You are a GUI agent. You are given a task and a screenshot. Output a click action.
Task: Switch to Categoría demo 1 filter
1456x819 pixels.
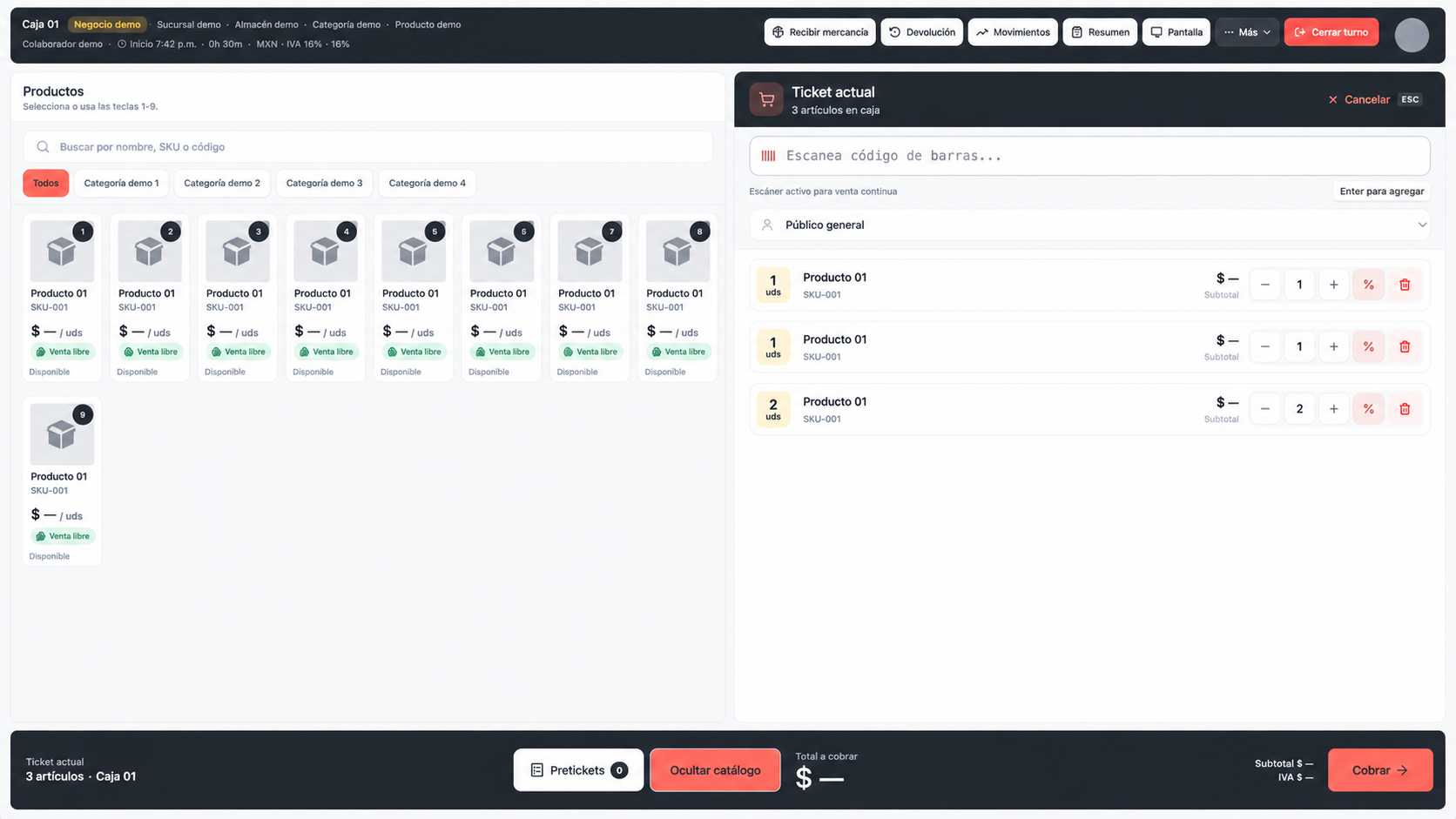pyautogui.click(x=121, y=183)
